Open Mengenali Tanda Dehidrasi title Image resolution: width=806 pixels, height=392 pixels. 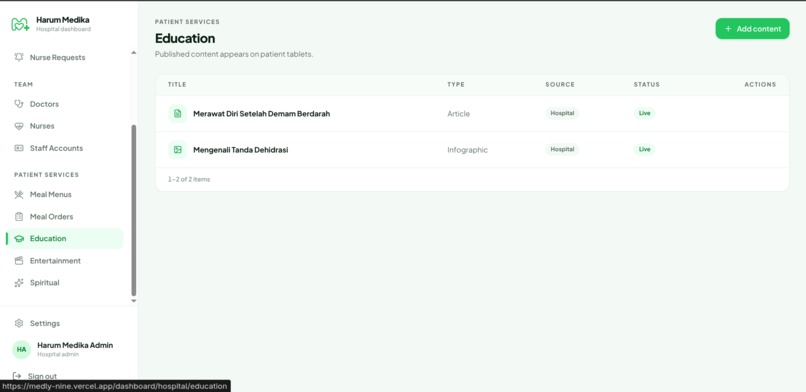pos(241,150)
